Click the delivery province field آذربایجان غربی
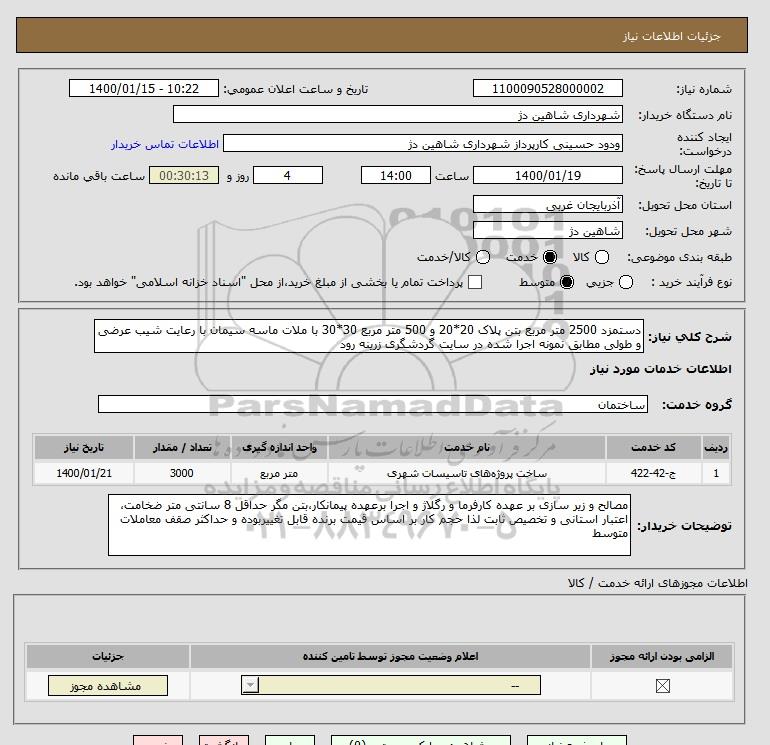770x745 pixels. (548, 204)
